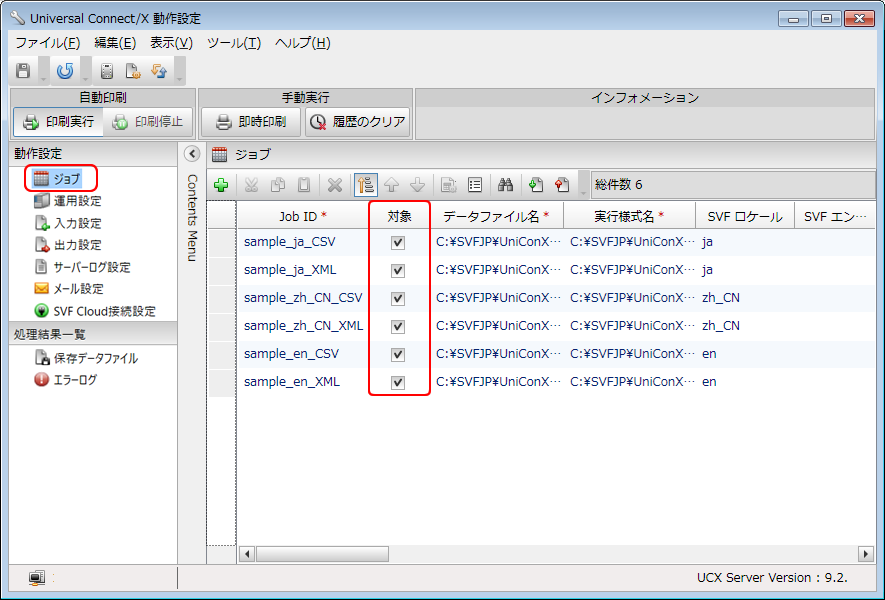Click the computer icon in the status bar
This screenshot has width=885, height=600.
click(x=37, y=577)
